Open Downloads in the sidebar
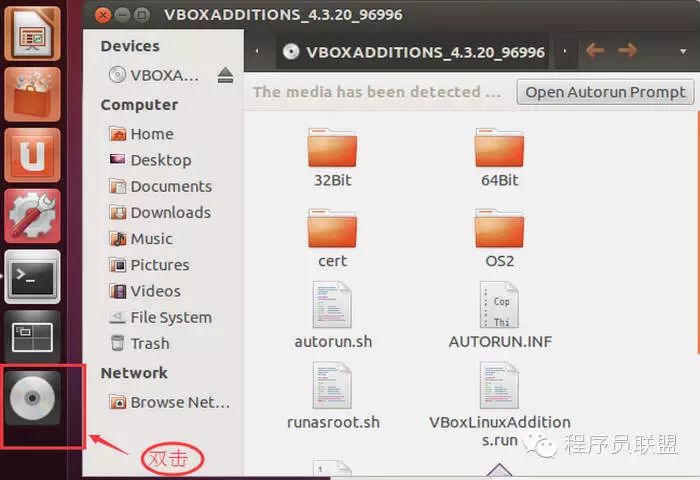 click(x=160, y=213)
